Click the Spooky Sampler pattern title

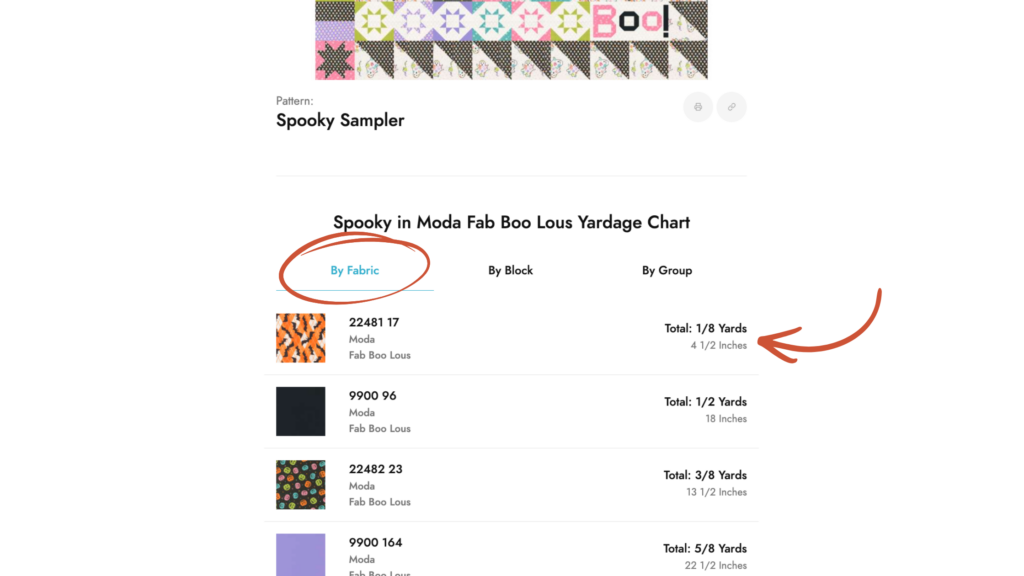[340, 120]
